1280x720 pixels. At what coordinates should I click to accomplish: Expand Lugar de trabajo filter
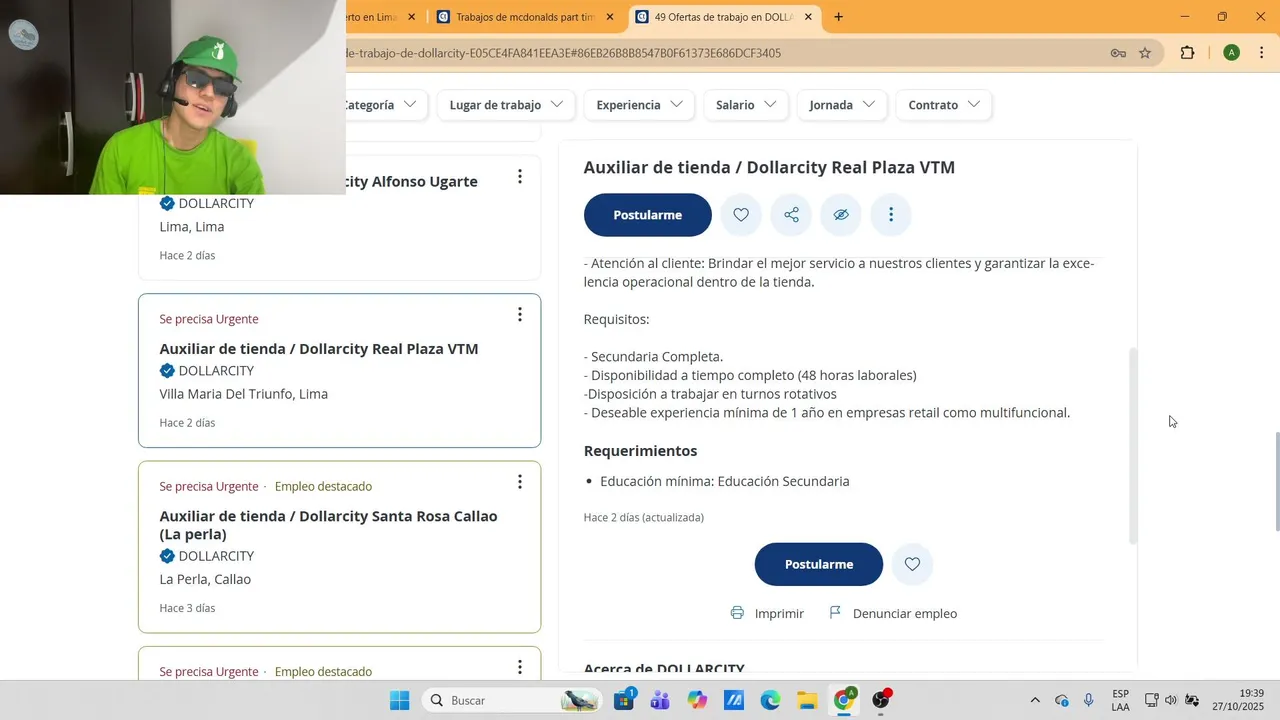[506, 105]
